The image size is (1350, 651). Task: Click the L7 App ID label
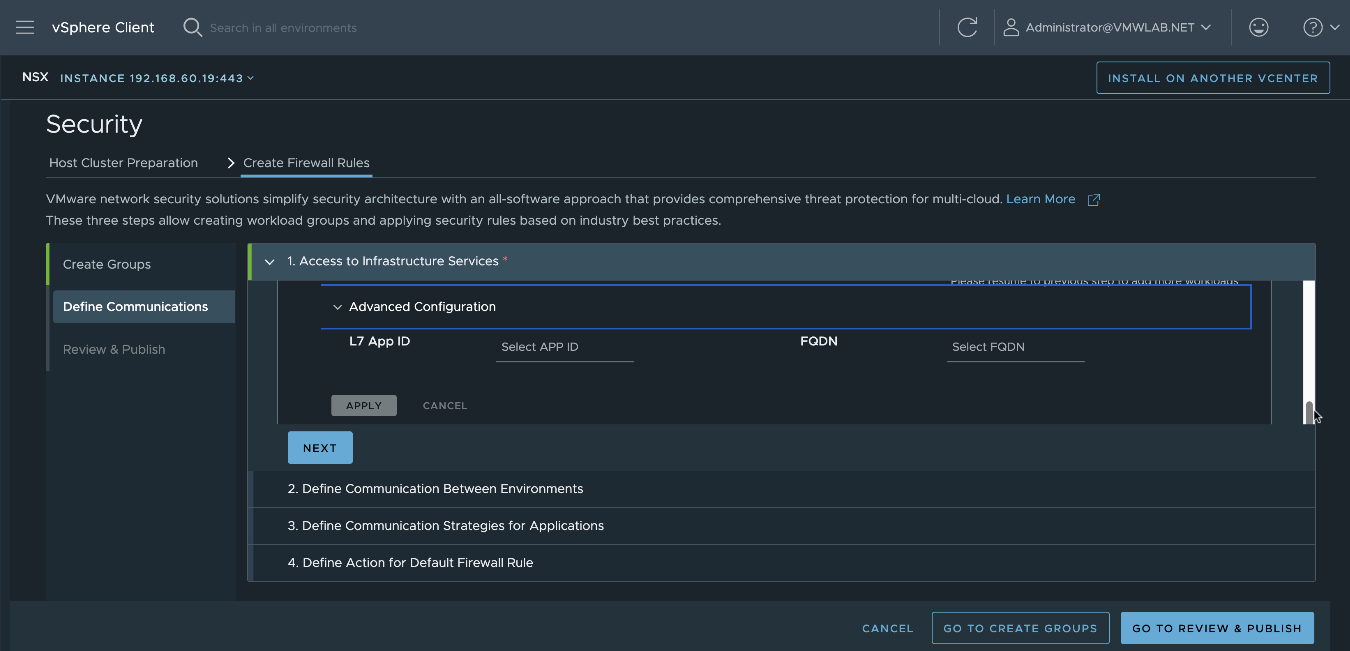[x=380, y=341]
